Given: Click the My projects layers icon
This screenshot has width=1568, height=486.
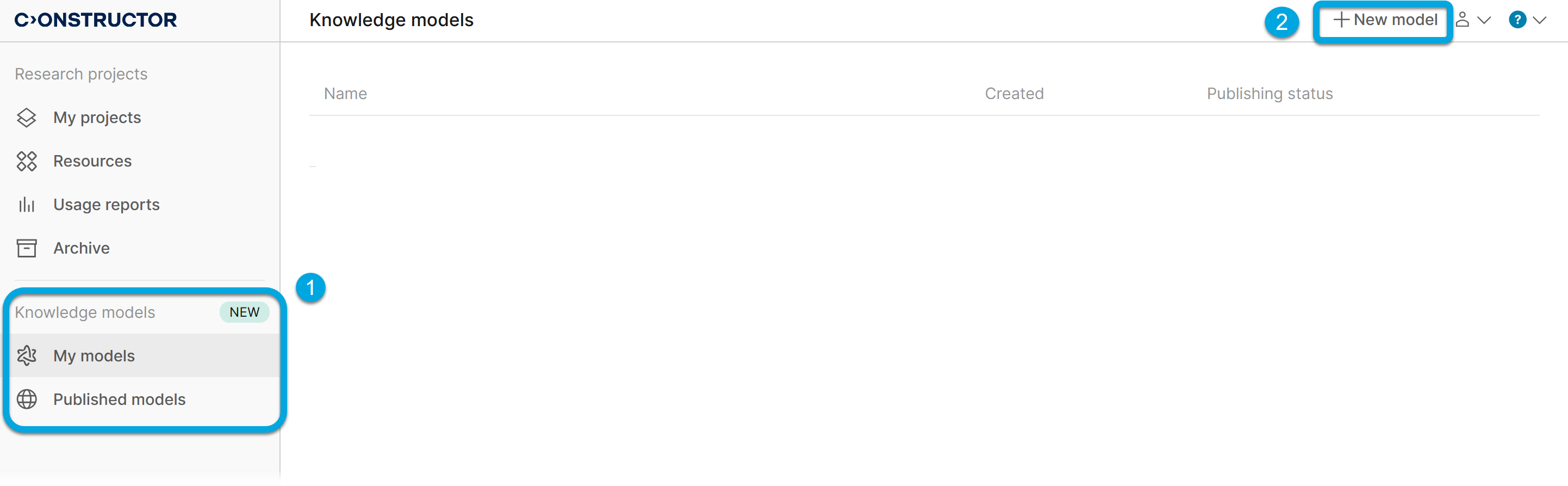Looking at the screenshot, I should [x=27, y=118].
